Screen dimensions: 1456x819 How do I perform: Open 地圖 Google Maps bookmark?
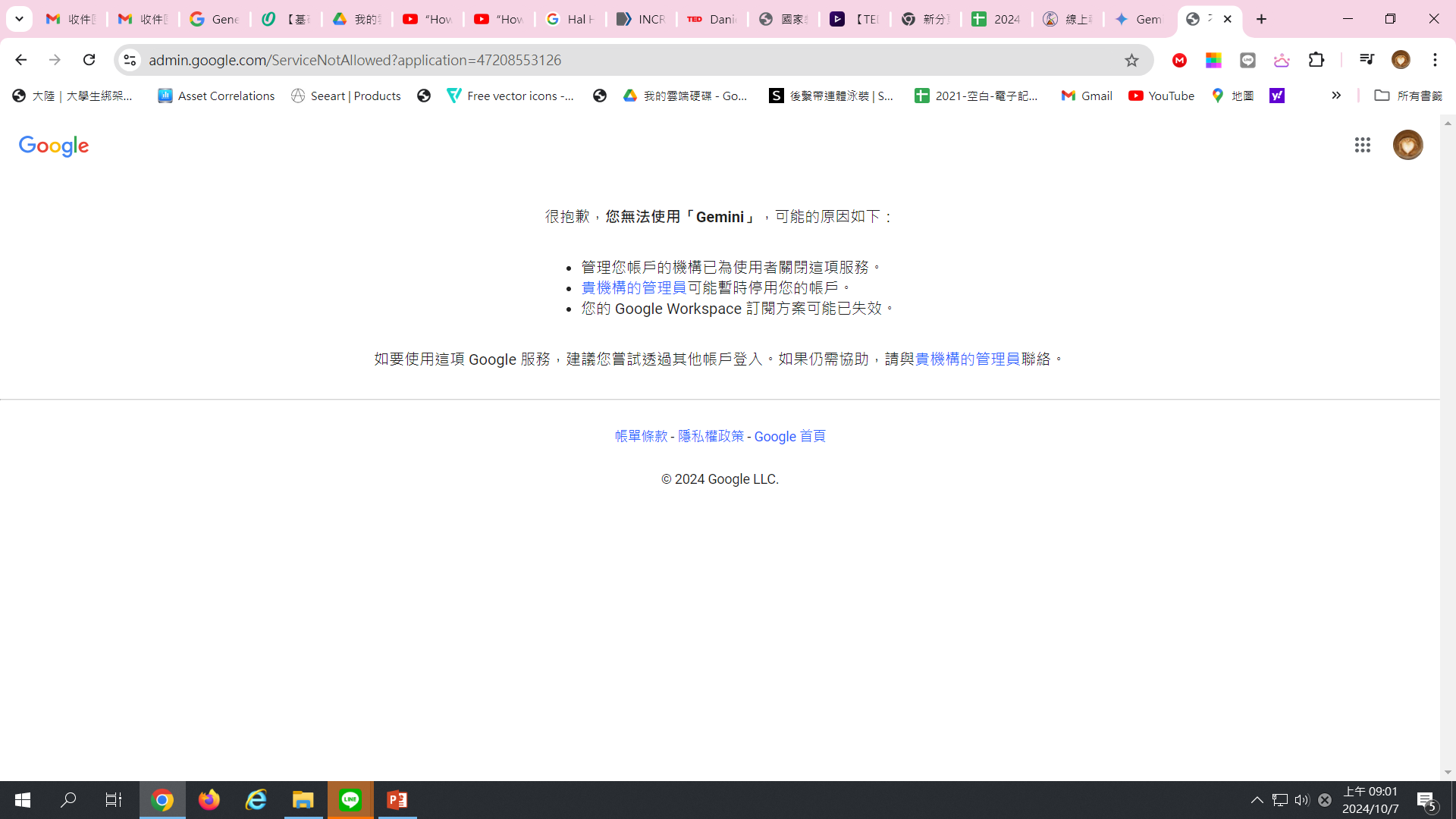click(1232, 96)
